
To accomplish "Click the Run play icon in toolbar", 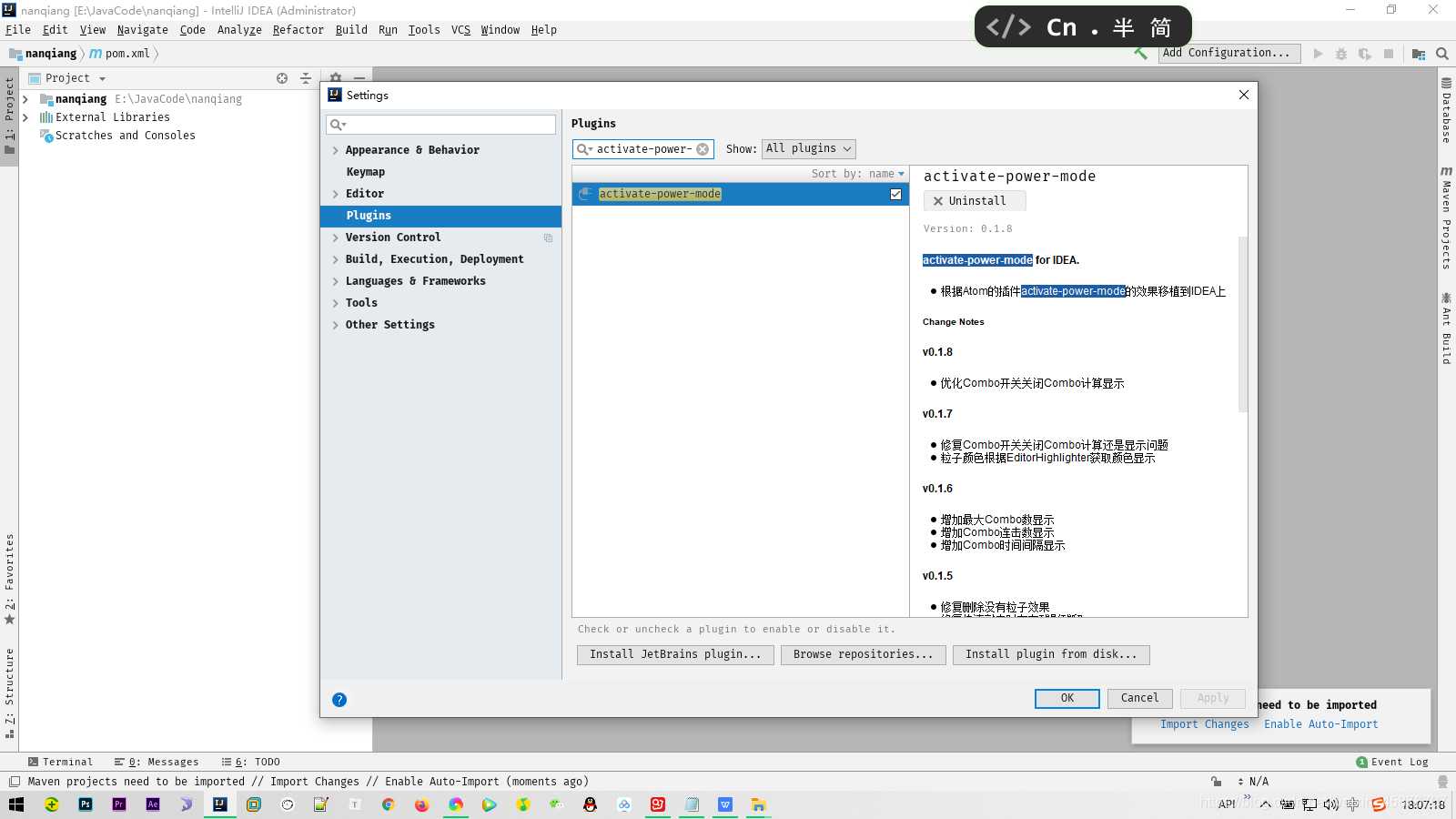I will 1318,54.
